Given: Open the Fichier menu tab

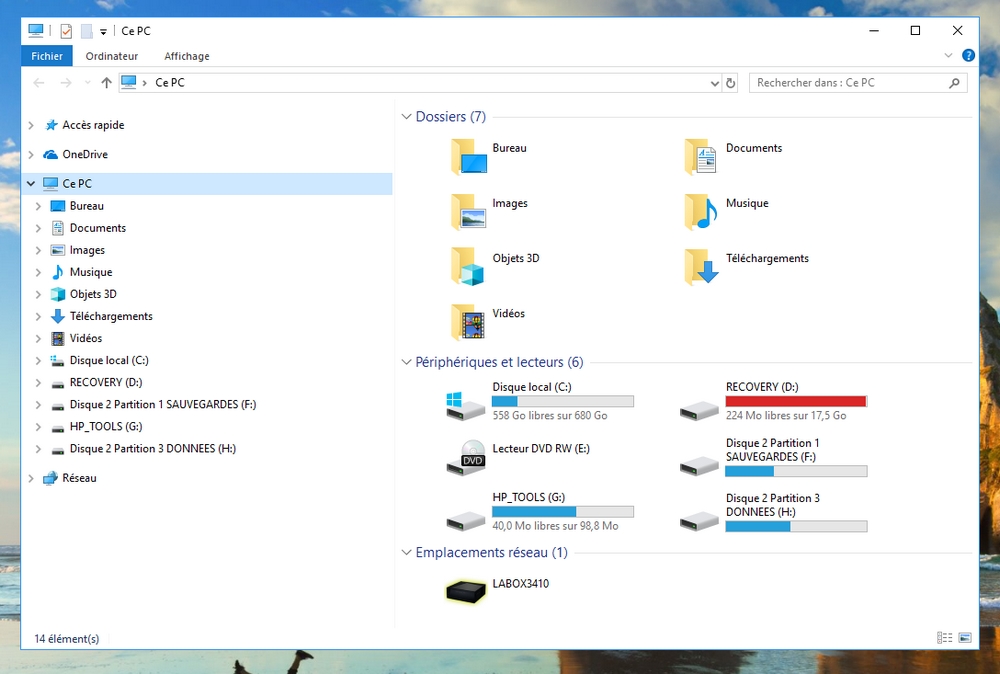Looking at the screenshot, I should pyautogui.click(x=46, y=56).
